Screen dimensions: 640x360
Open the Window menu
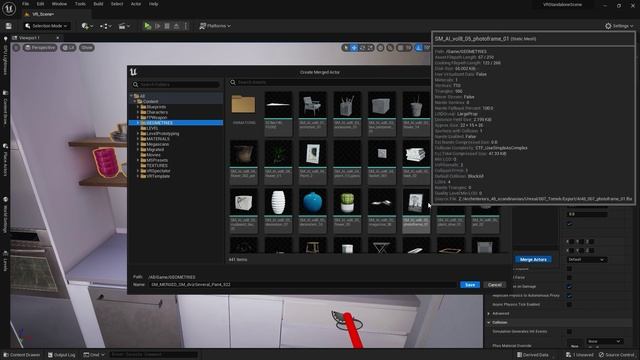point(60,4)
